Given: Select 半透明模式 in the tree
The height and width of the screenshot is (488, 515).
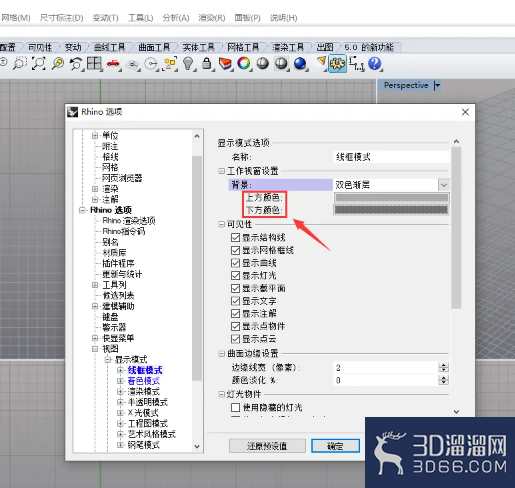Looking at the screenshot, I should click(148, 402).
